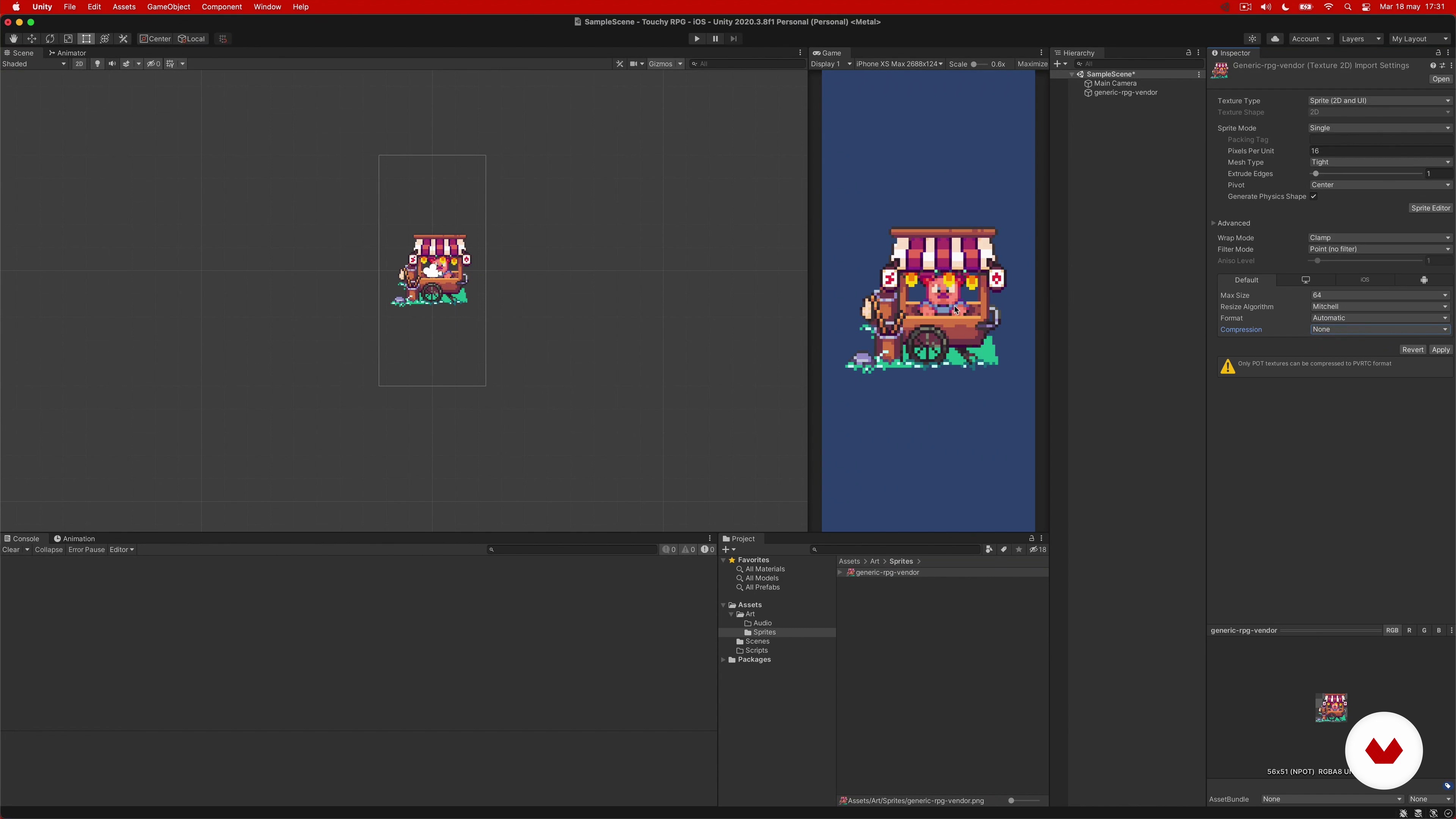
Task: Click Hierarchy create plus icon
Action: point(1057,64)
